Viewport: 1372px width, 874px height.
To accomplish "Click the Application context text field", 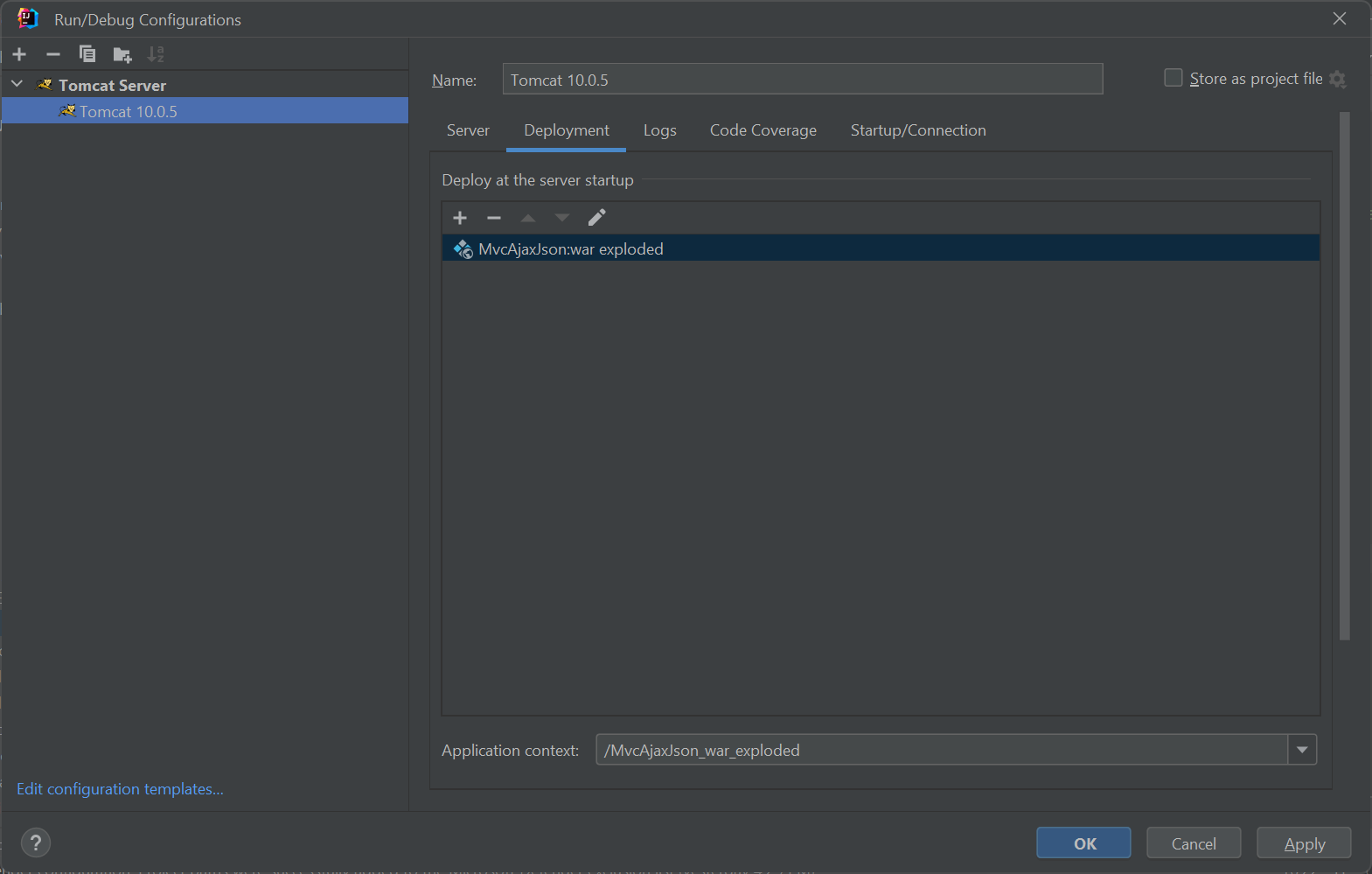I will (x=942, y=750).
